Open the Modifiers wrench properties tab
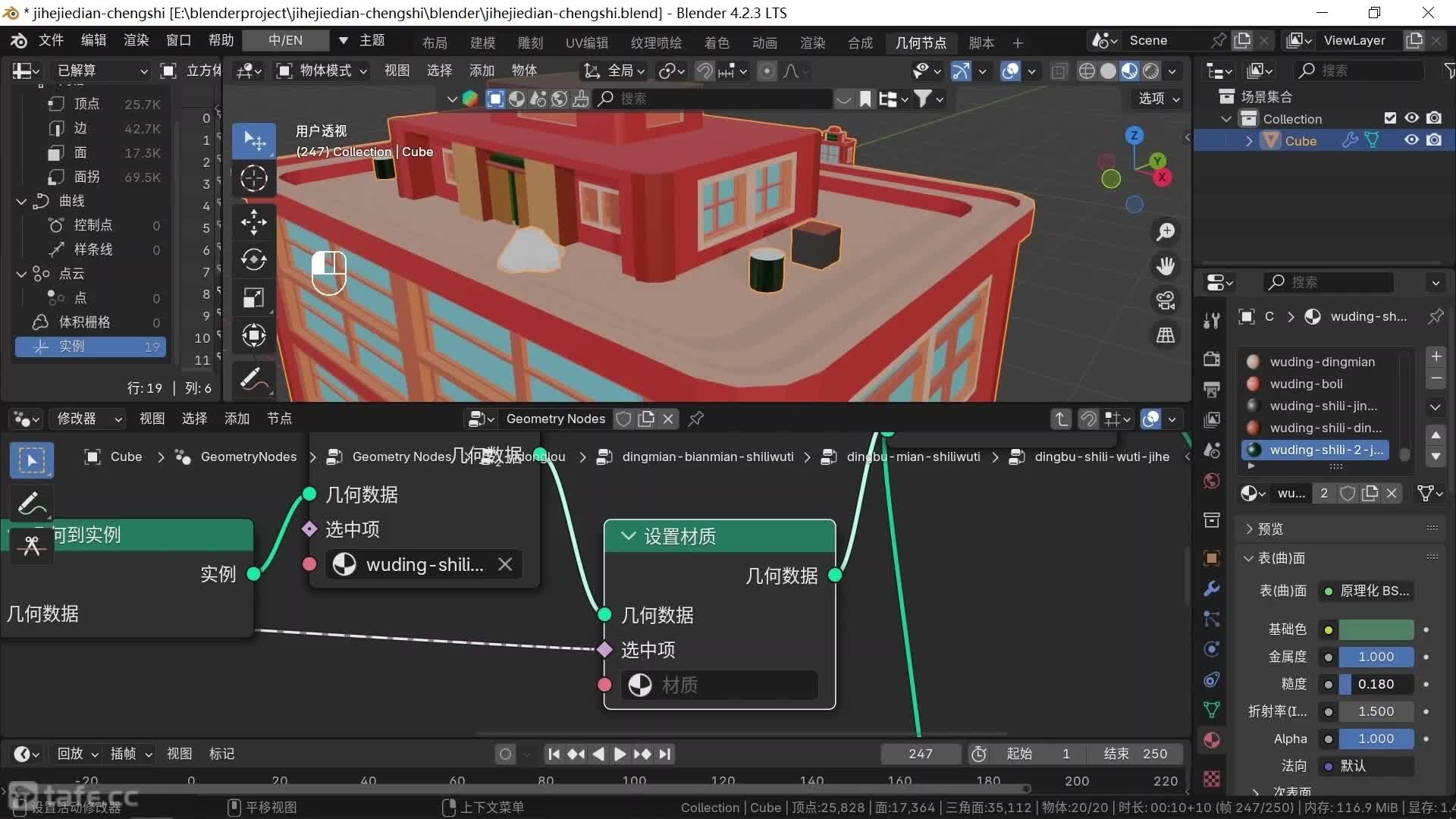This screenshot has width=1456, height=819. (x=1212, y=588)
